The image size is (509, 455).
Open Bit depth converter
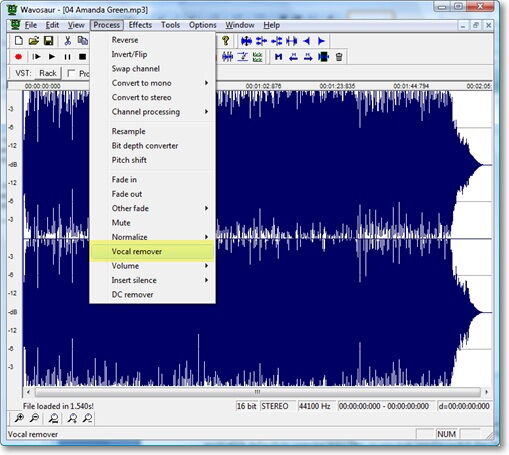point(153,146)
